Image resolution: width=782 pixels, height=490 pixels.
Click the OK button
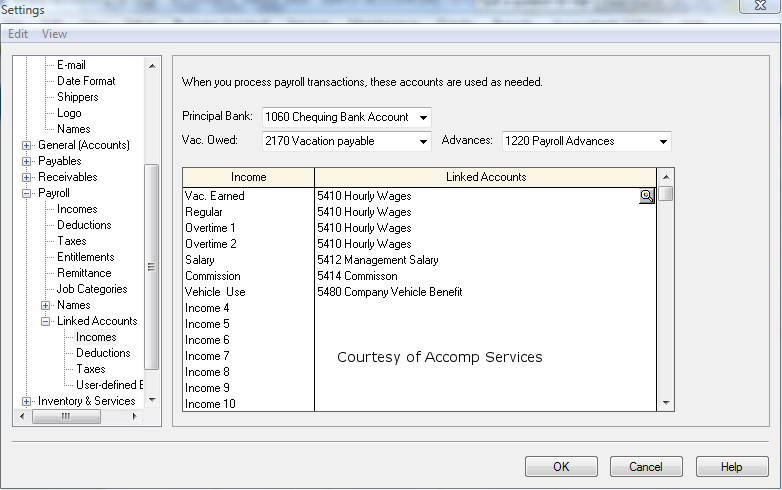561,467
